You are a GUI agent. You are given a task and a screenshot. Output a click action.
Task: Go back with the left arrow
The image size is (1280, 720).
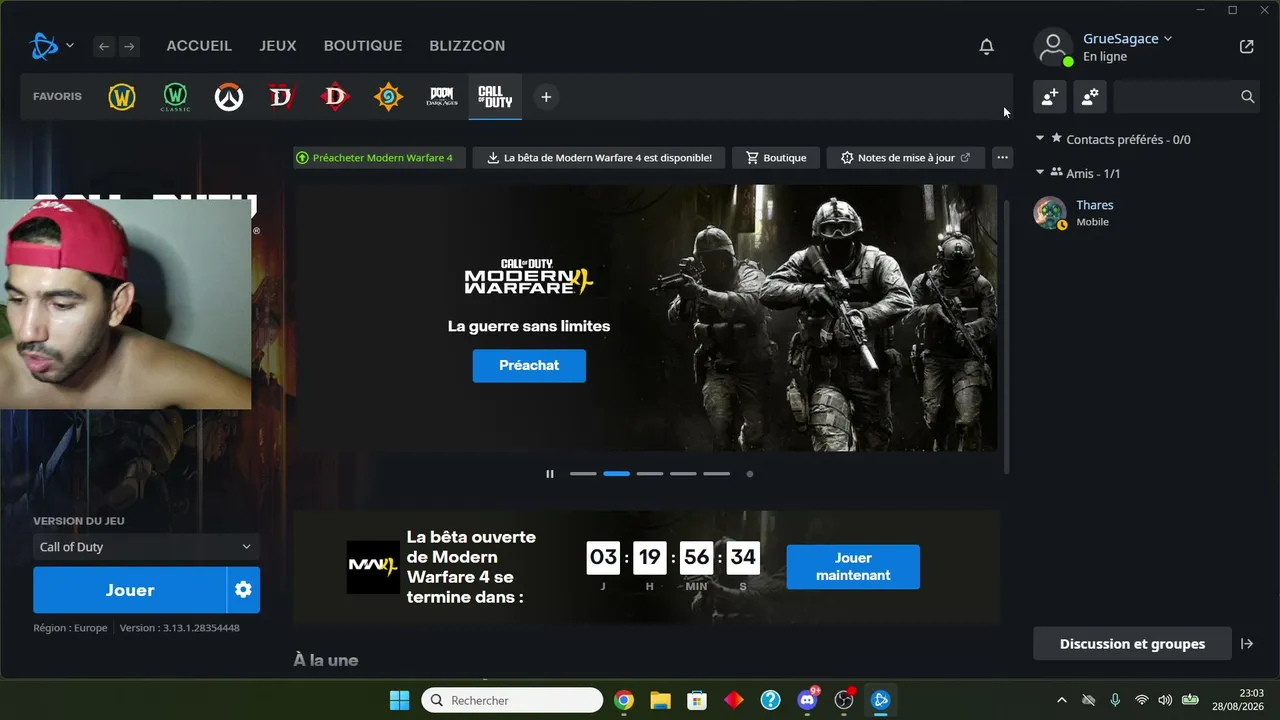click(x=104, y=46)
